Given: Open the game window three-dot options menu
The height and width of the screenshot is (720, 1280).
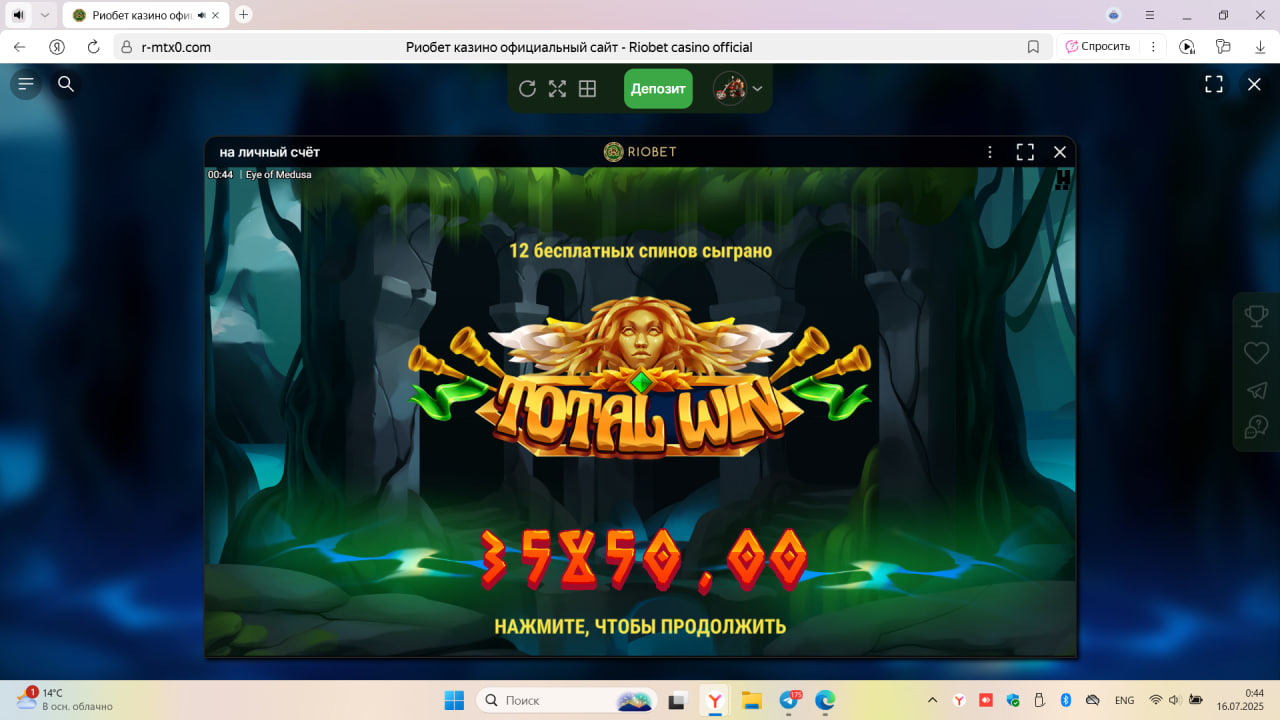Looking at the screenshot, I should point(990,152).
